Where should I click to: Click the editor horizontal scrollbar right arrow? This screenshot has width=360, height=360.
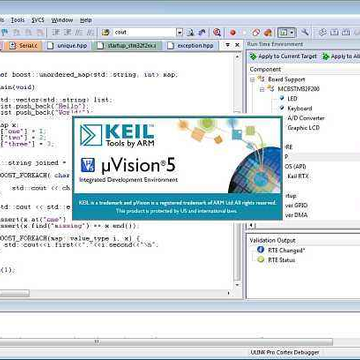pyautogui.click(x=229, y=293)
